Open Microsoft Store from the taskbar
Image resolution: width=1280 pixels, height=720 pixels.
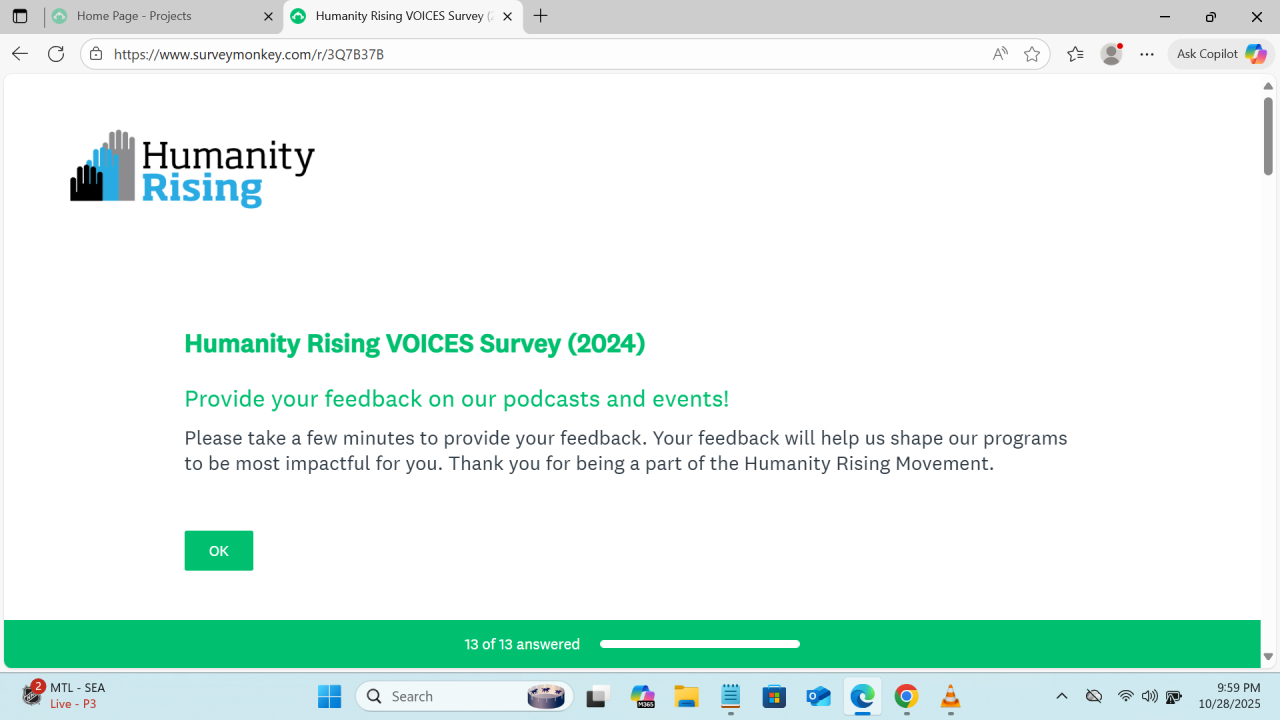(774, 696)
